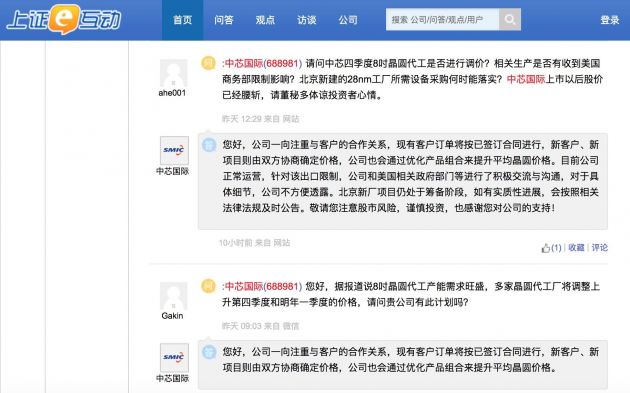
Task: Open 中芯国际 name under second SMIC logo
Action: tap(172, 378)
